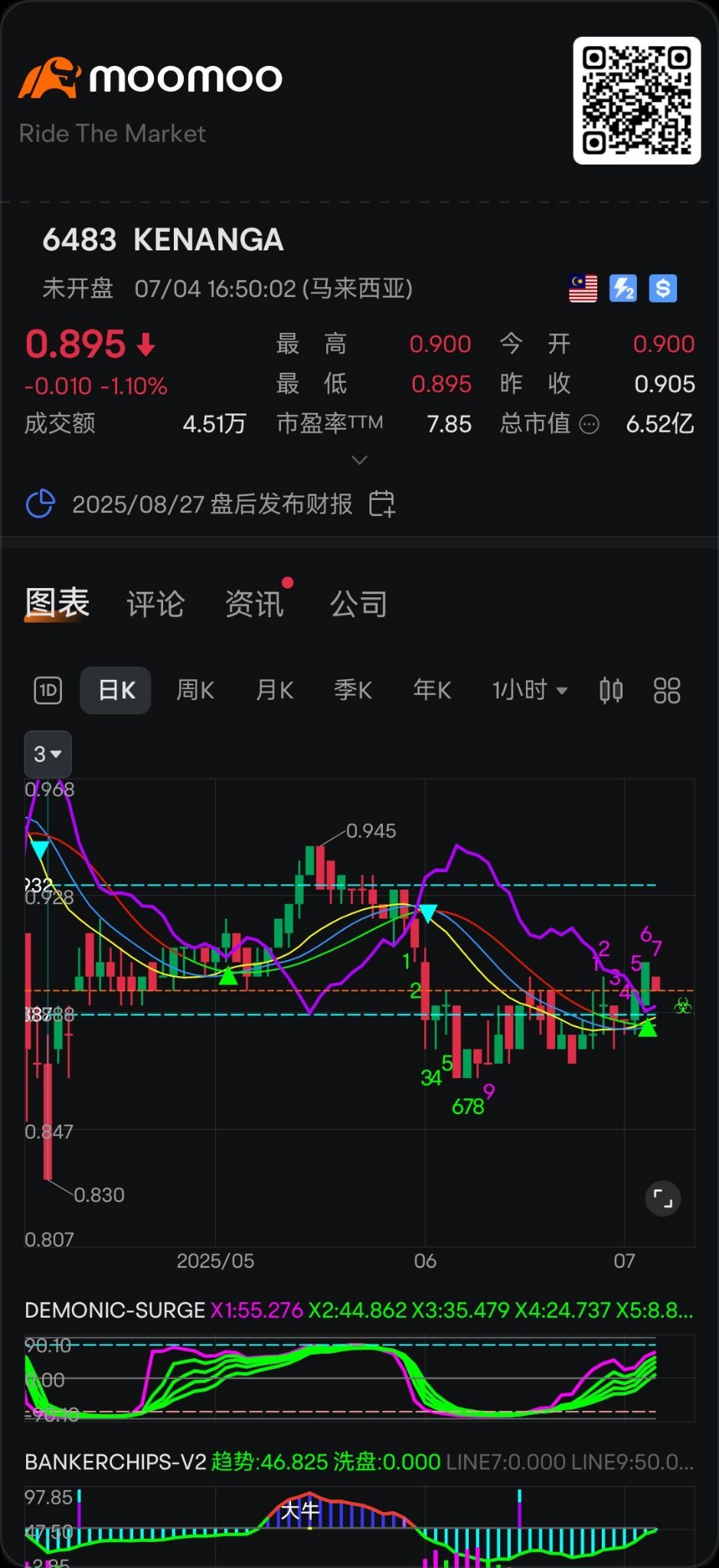Viewport: 719px width, 1568px height.
Task: Switch to the 评论 tab
Action: [155, 604]
